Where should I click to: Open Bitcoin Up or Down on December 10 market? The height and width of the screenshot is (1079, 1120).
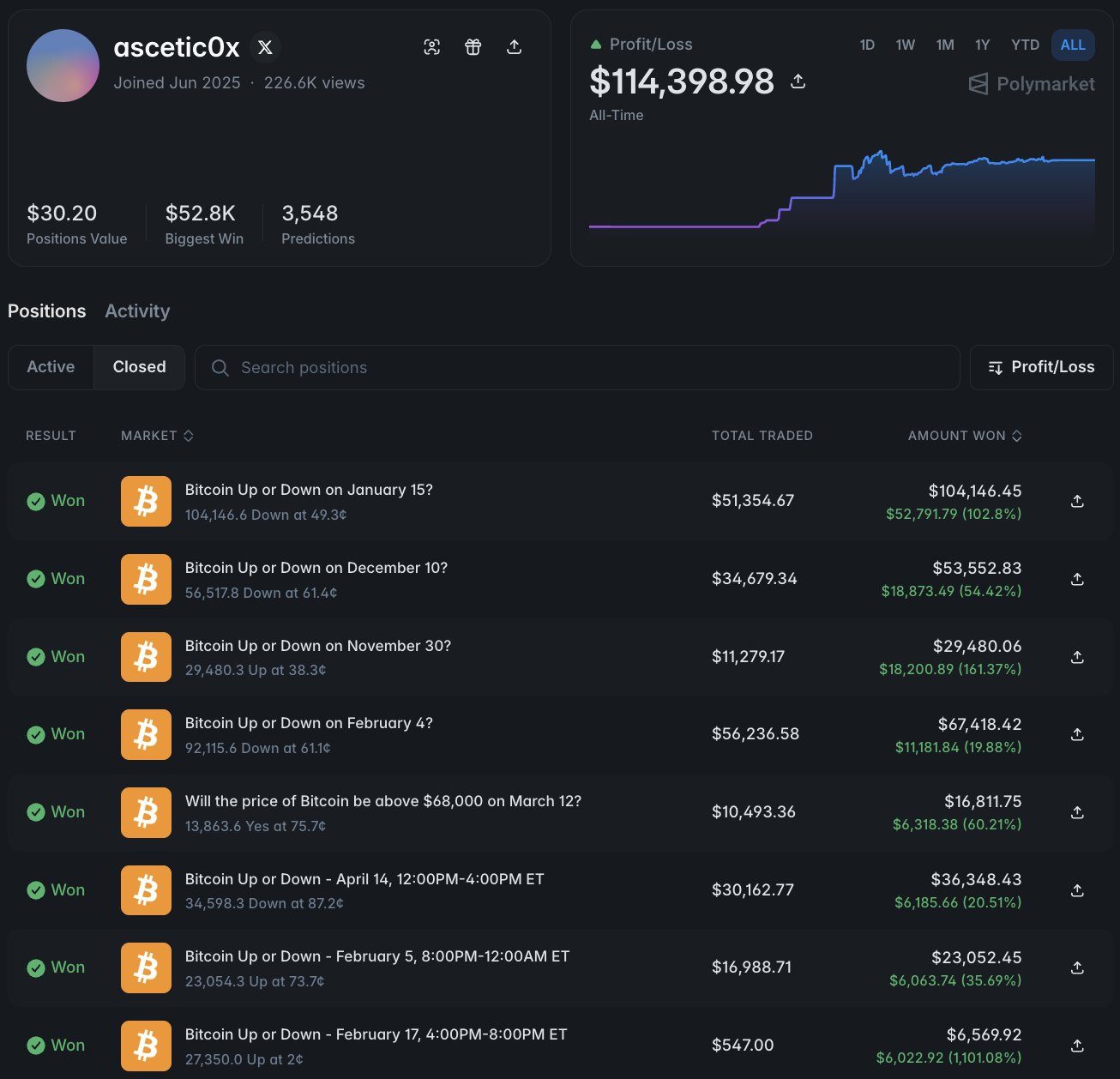tap(316, 568)
